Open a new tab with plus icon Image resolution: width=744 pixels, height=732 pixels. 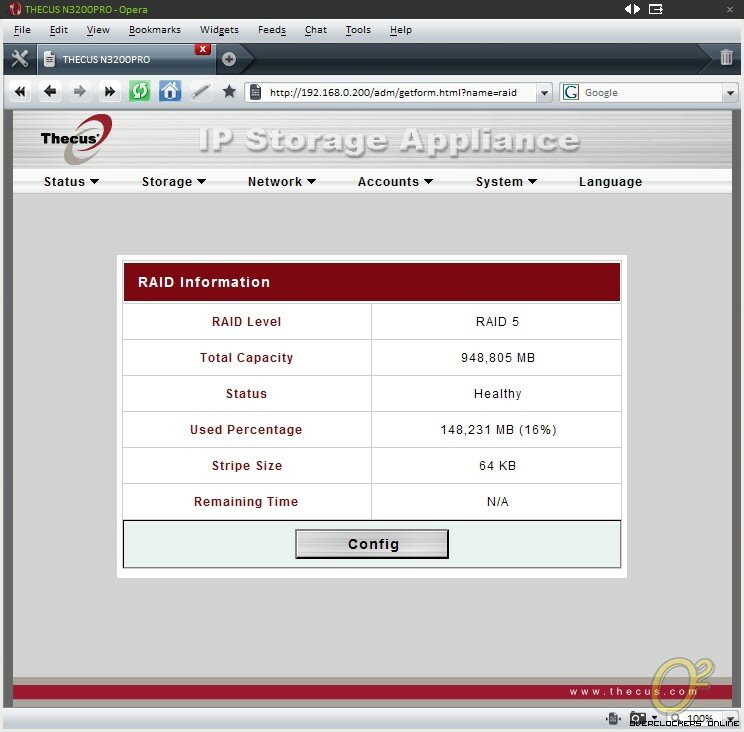pos(229,59)
